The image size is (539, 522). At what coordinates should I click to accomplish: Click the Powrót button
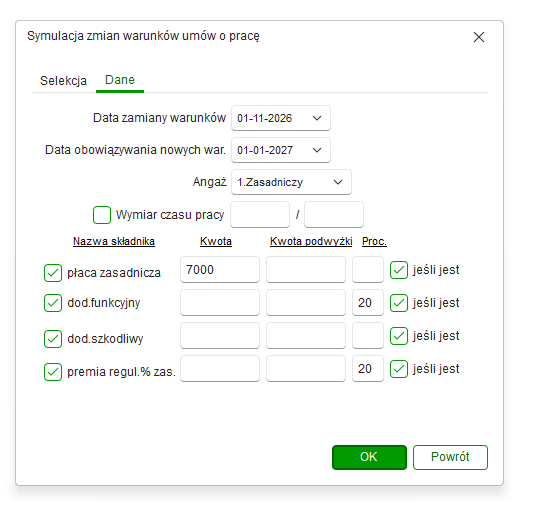(450, 457)
